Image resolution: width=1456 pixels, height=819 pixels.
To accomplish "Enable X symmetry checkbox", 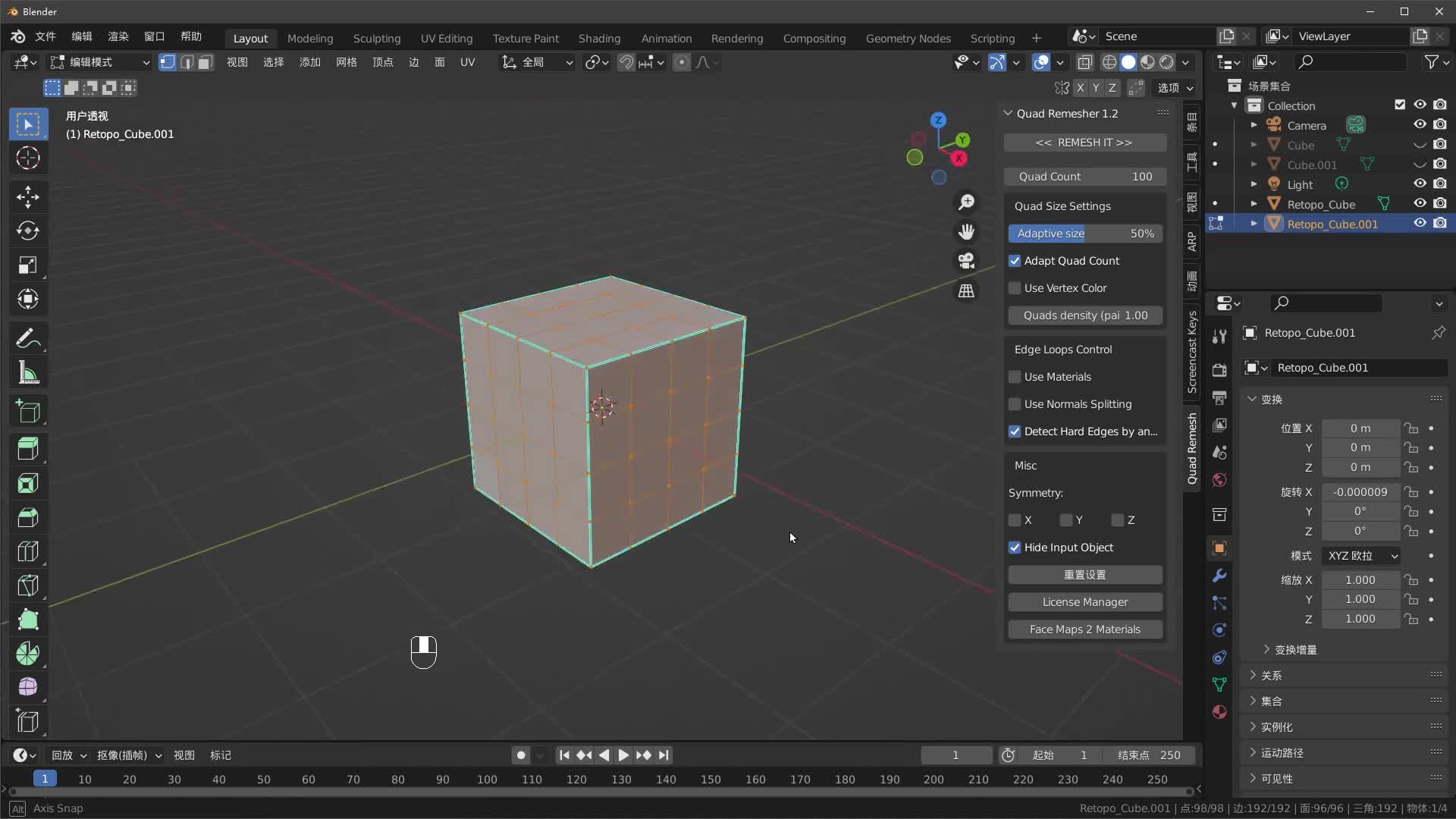I will [1015, 520].
